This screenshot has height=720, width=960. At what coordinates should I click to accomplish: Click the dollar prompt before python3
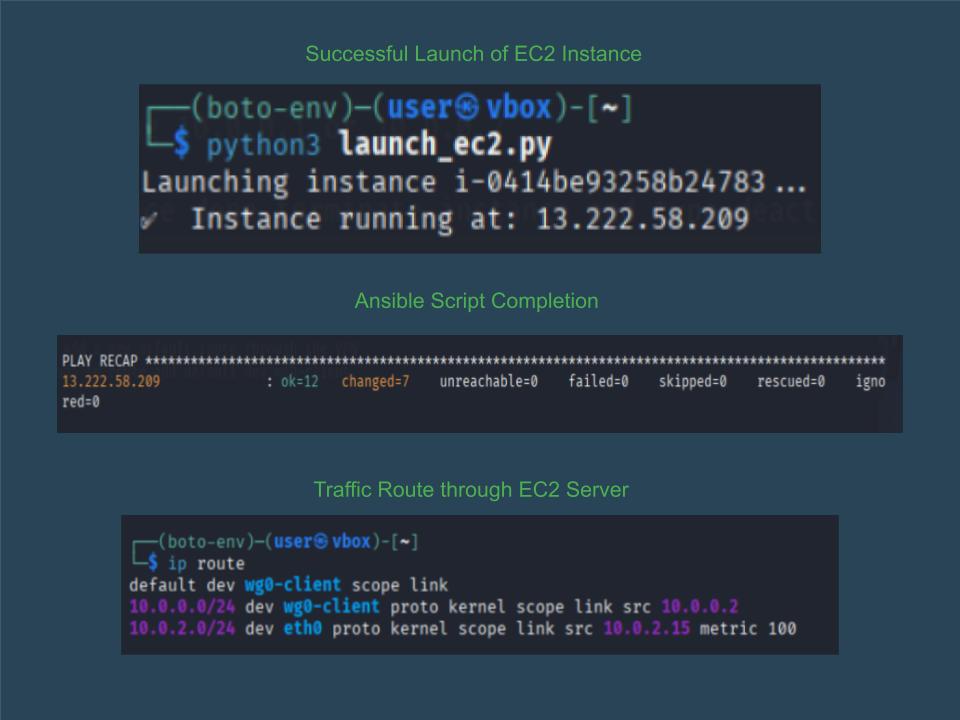pyautogui.click(x=181, y=145)
